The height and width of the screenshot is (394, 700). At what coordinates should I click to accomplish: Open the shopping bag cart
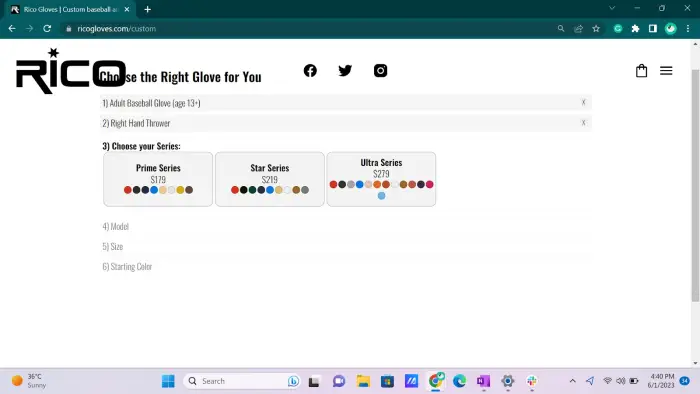click(x=641, y=71)
